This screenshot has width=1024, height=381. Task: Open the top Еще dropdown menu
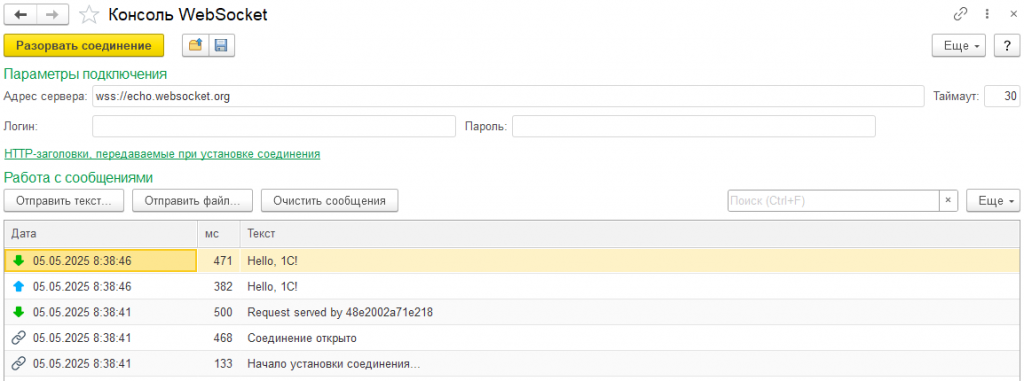click(959, 46)
